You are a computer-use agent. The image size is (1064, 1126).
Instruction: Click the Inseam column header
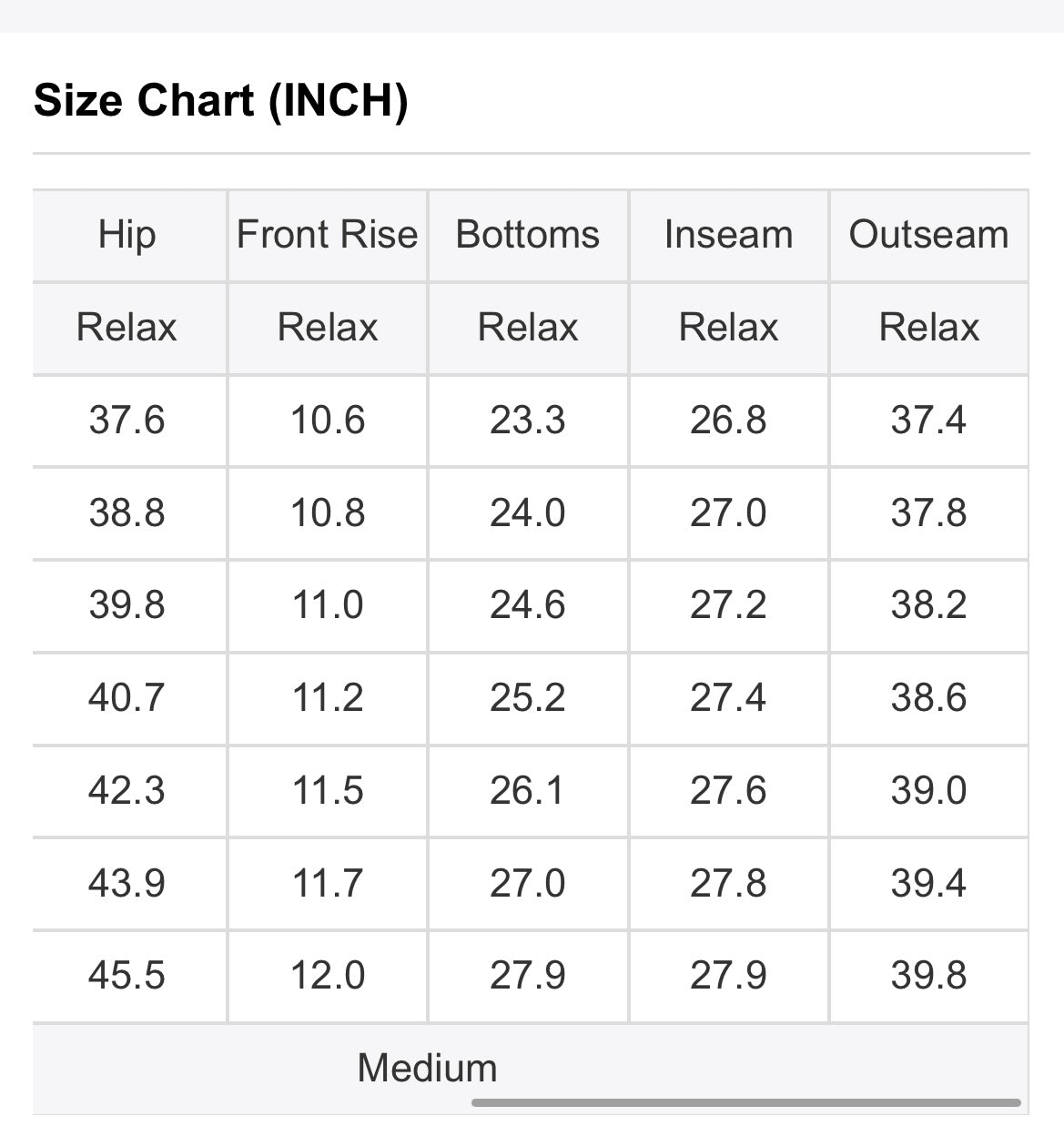pos(729,235)
